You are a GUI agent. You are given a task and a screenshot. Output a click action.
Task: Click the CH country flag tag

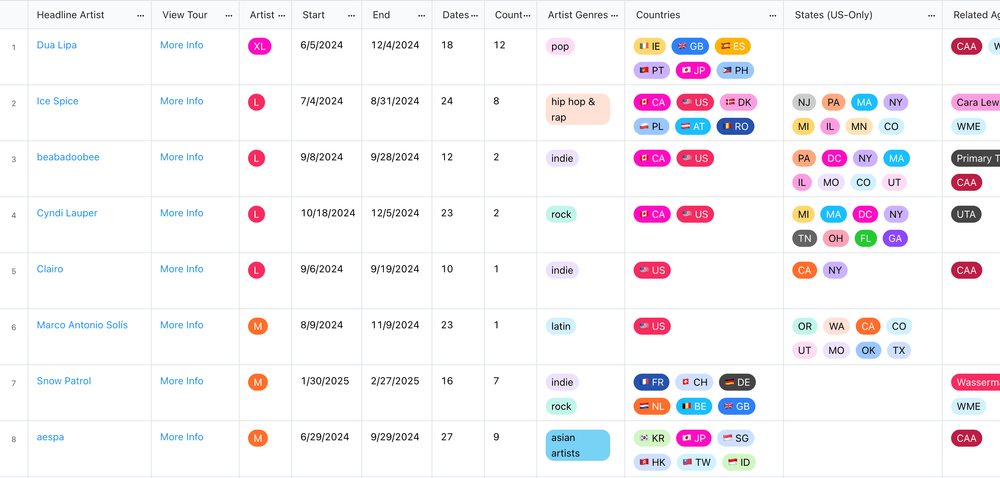click(x=694, y=383)
